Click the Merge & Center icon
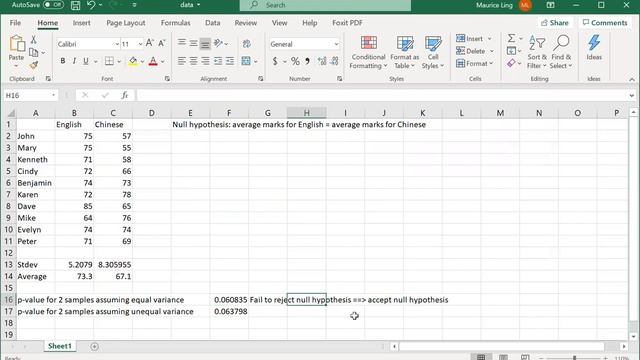This screenshot has height=360, width=640. click(246, 61)
